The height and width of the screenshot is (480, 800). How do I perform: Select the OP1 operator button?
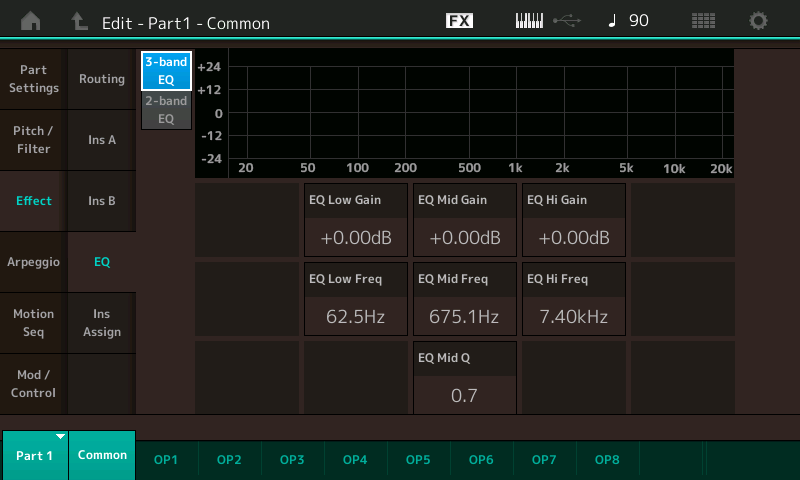pyautogui.click(x=166, y=460)
